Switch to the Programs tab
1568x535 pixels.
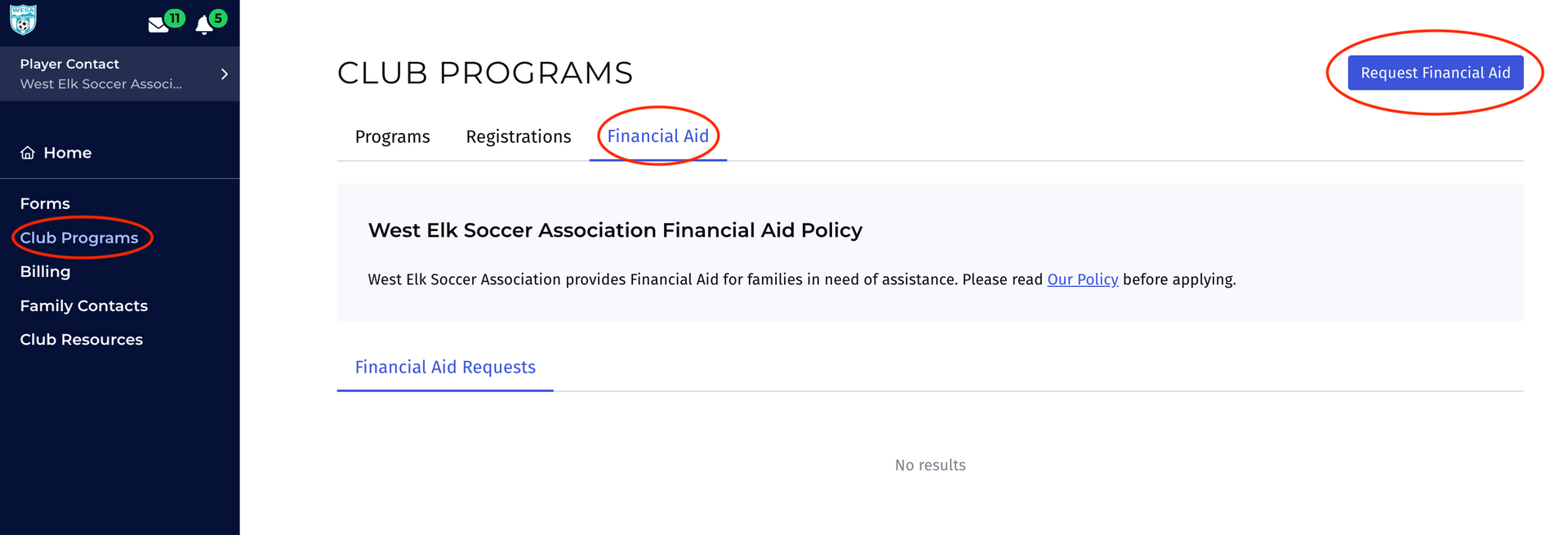tap(392, 136)
